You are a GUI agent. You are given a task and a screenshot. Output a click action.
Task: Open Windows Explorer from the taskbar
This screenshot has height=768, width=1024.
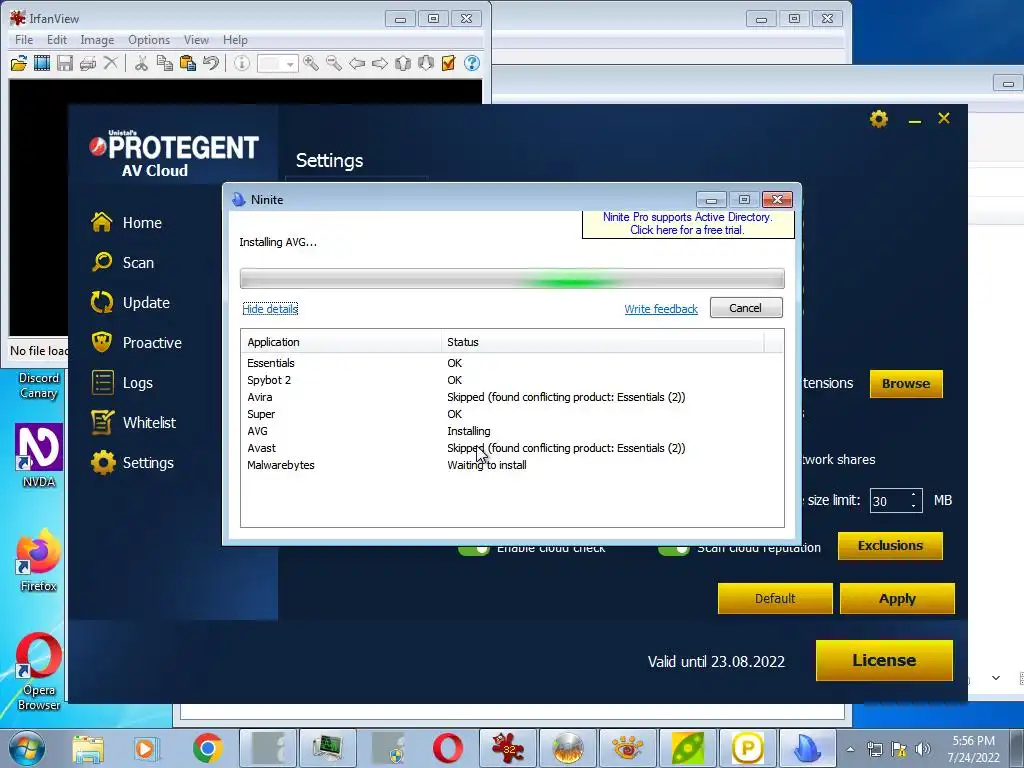(x=88, y=748)
